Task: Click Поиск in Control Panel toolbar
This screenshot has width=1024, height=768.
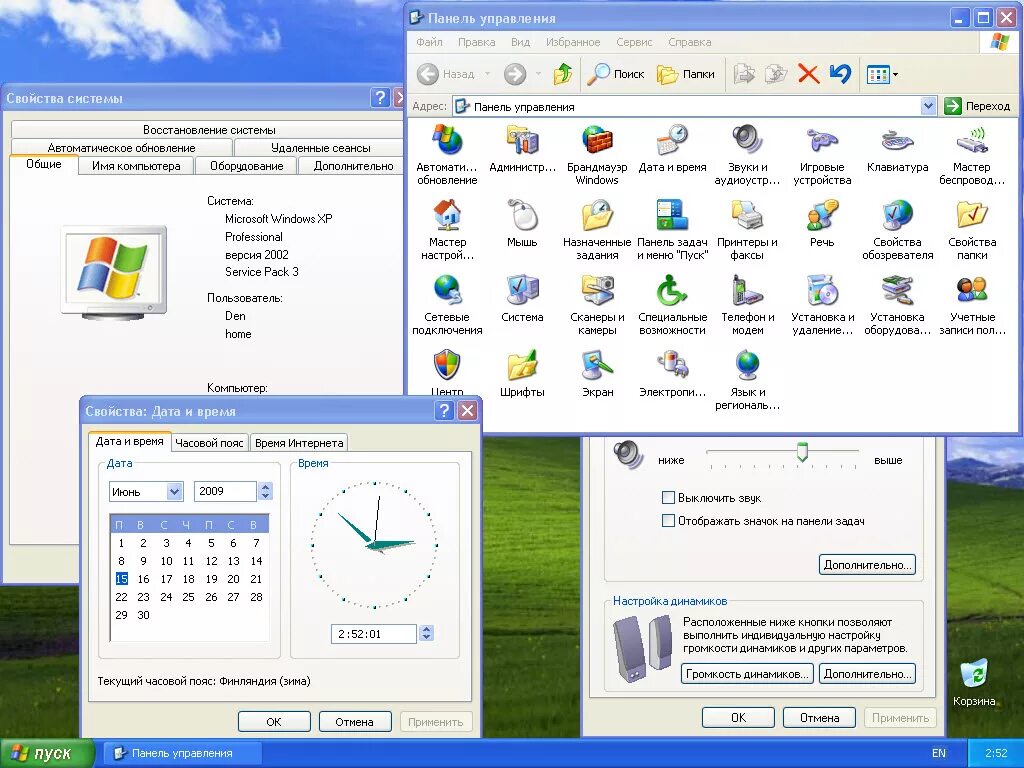Action: point(615,74)
